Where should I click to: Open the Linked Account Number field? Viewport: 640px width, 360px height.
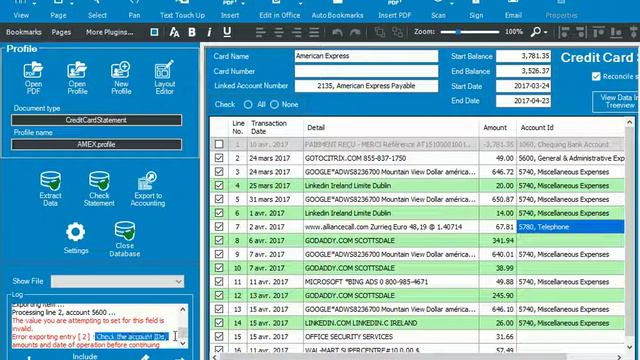point(366,86)
